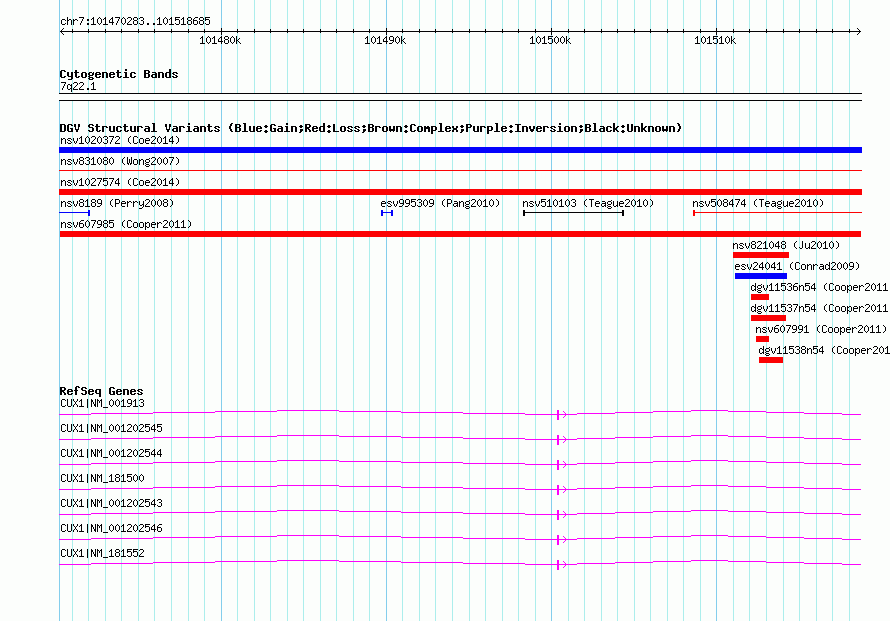This screenshot has height=621, width=890.
Task: Click the small red nsv607991 block
Action: 762,339
